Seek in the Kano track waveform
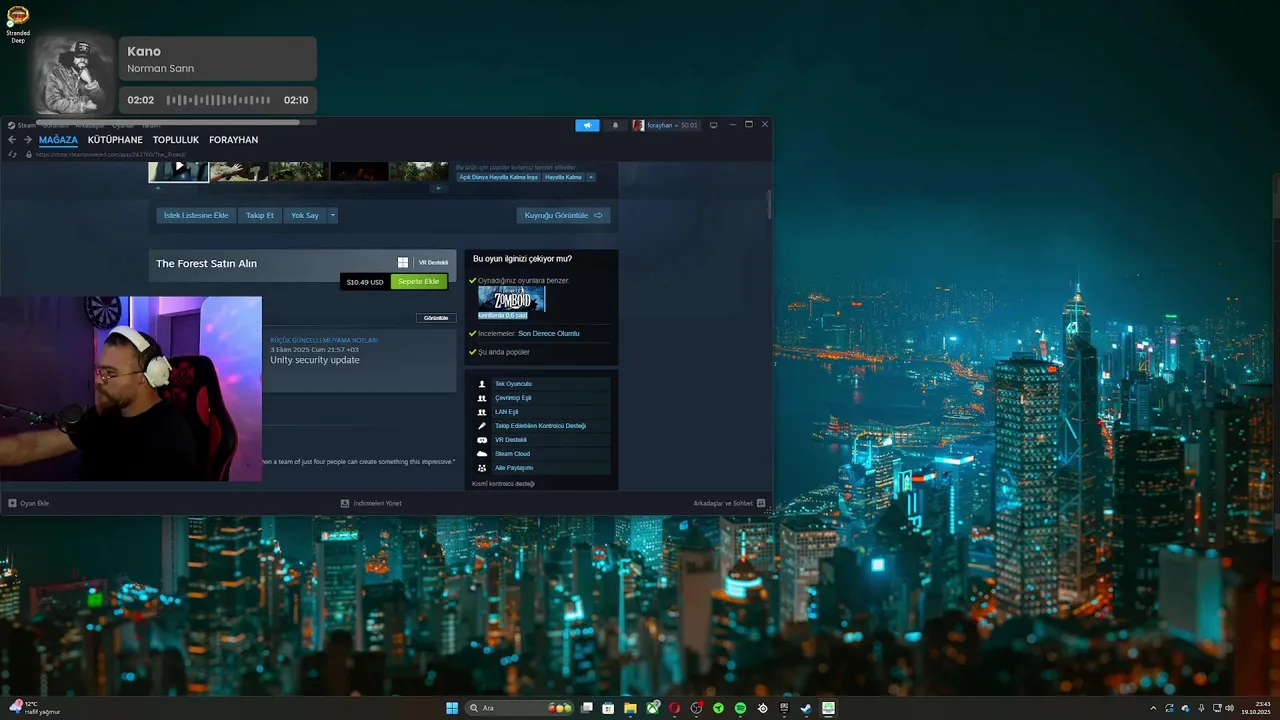The width and height of the screenshot is (1280, 720). pos(218,100)
